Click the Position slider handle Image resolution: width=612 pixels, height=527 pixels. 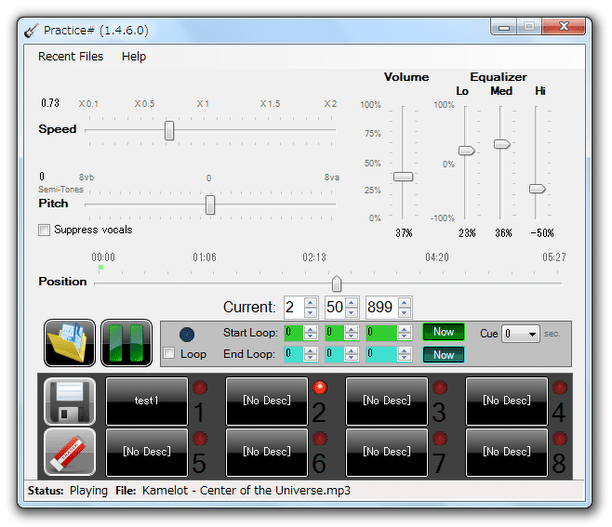336,284
